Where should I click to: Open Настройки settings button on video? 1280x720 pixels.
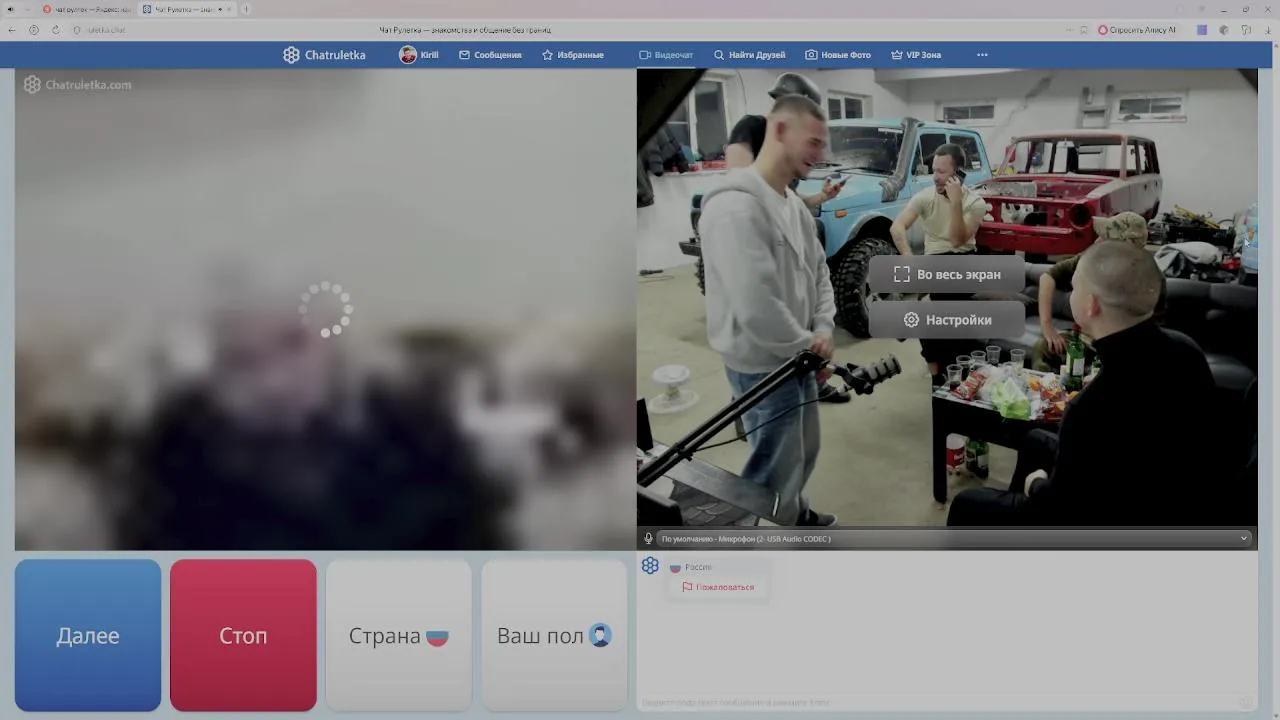click(x=946, y=320)
